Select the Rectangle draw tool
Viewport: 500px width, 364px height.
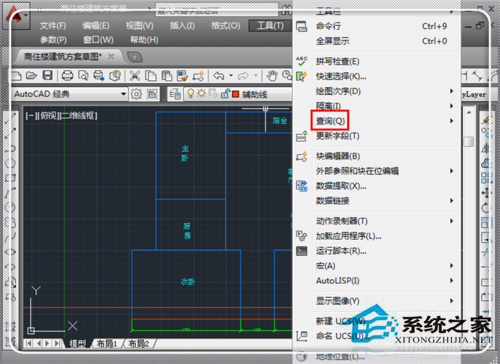(10, 178)
